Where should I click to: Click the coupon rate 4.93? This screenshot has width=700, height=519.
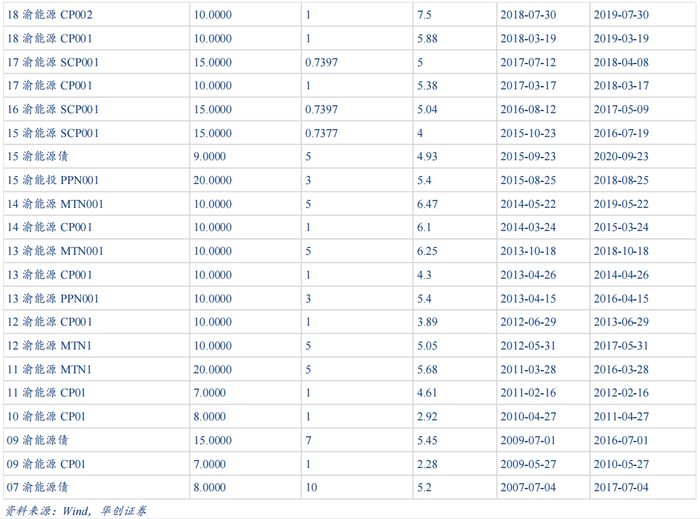(x=427, y=156)
